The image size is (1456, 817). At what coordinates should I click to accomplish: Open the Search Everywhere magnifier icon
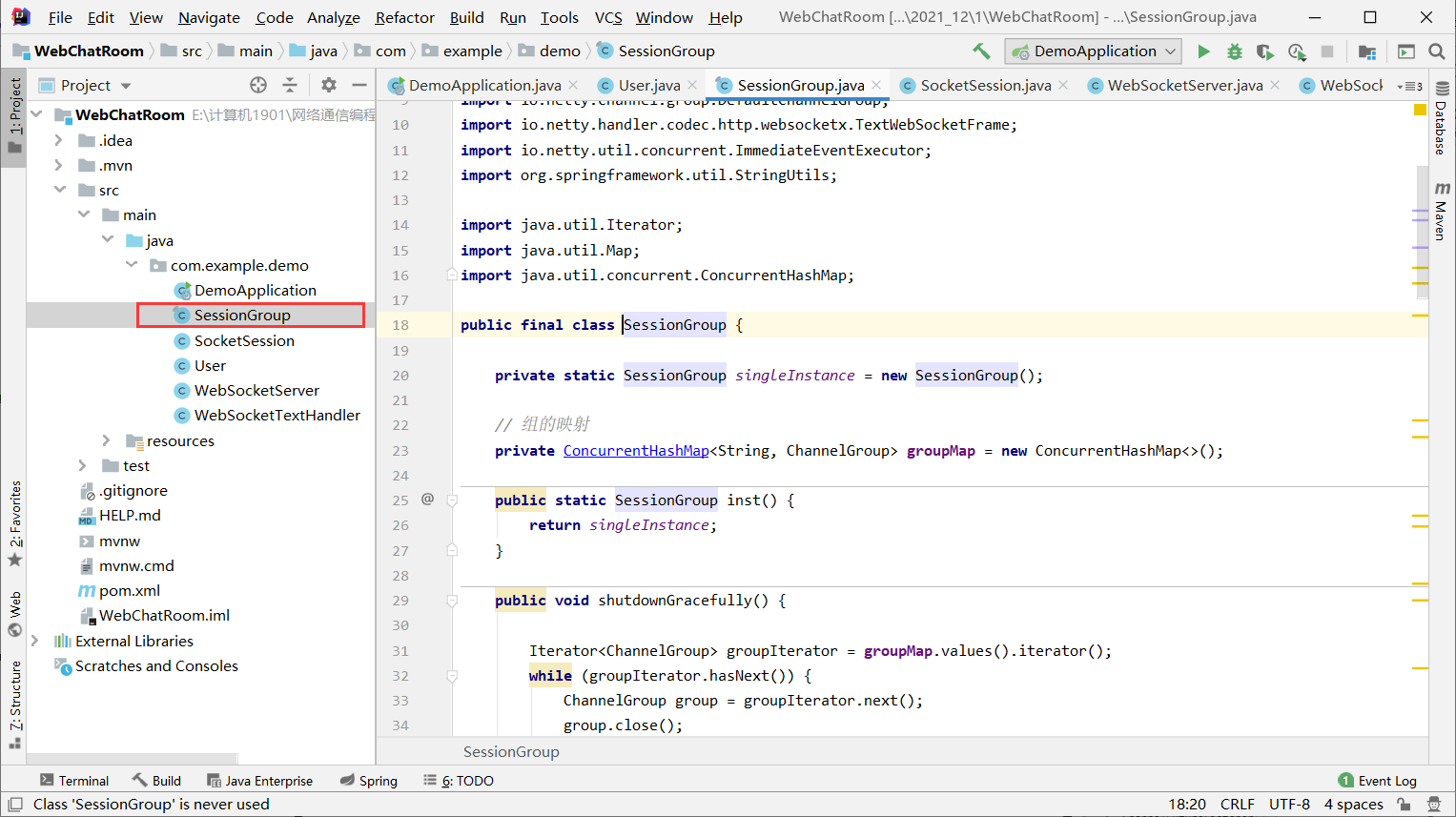(x=1437, y=51)
